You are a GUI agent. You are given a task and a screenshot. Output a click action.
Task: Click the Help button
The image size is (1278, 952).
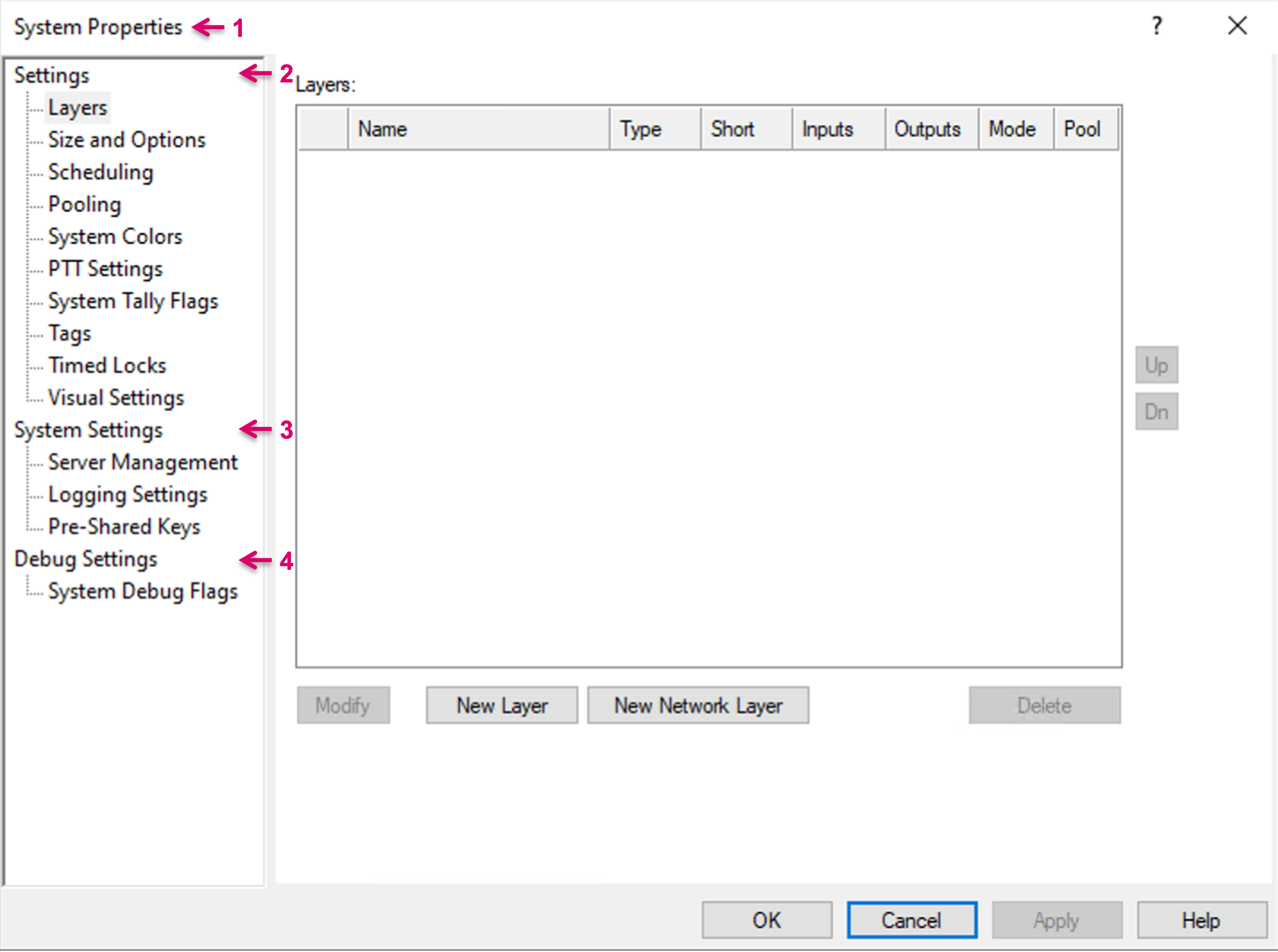(x=1201, y=920)
